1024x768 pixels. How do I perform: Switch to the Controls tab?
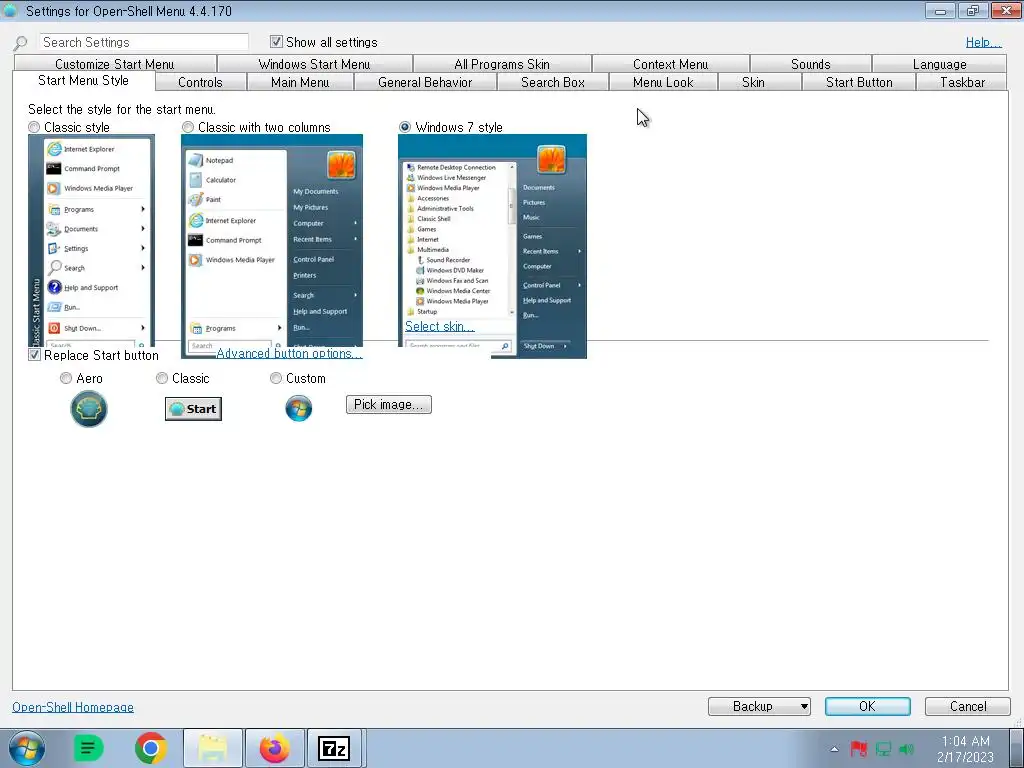coord(200,82)
